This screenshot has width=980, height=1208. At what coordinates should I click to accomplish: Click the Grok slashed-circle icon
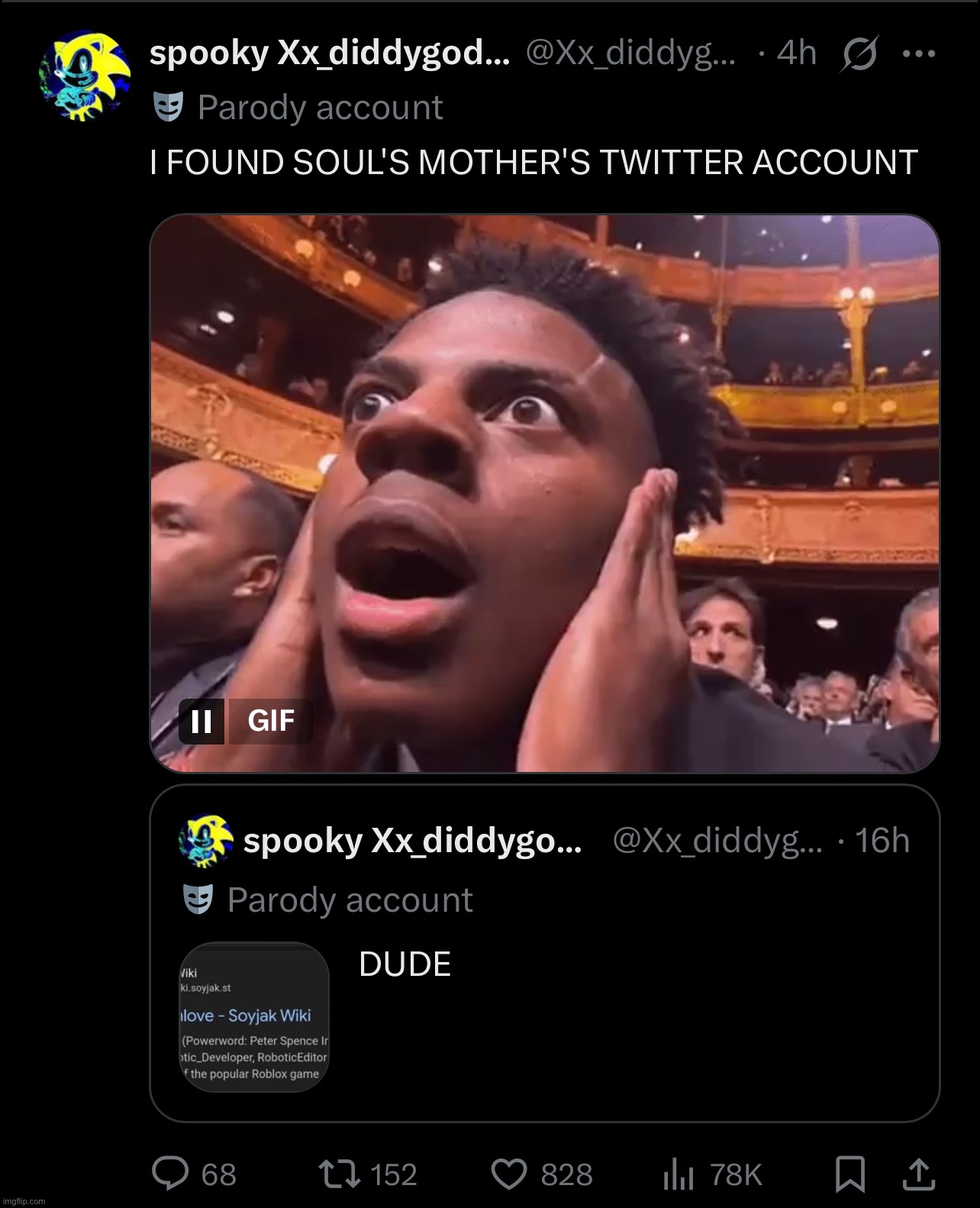(x=860, y=53)
